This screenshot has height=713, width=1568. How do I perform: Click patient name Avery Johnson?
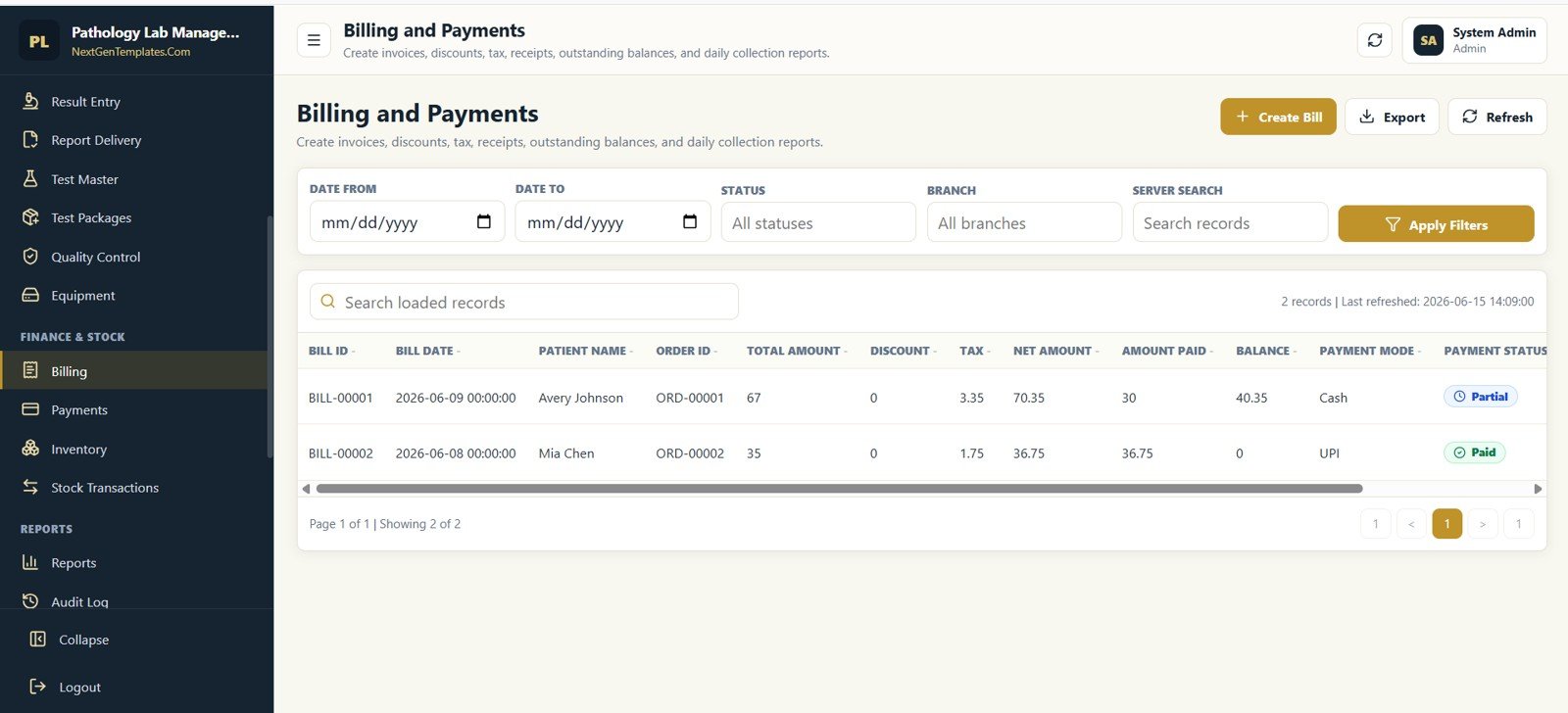(x=580, y=398)
